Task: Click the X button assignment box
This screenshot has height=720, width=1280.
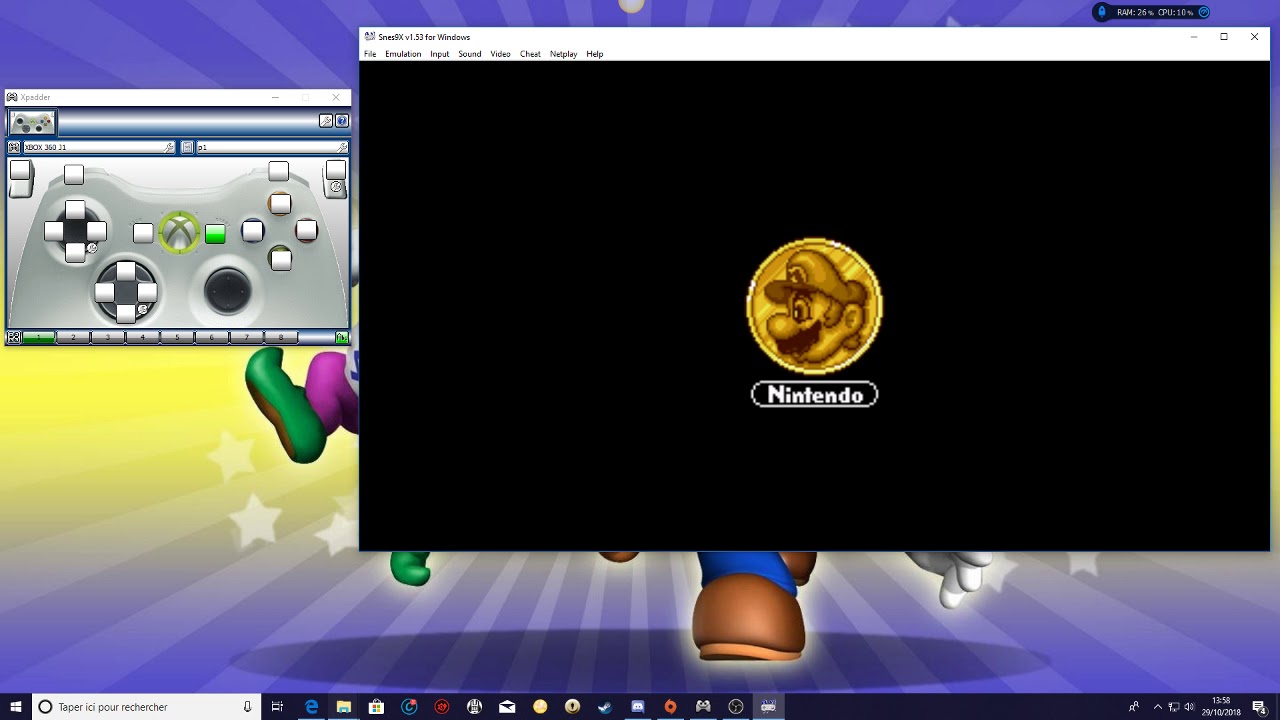Action: pyautogui.click(x=253, y=231)
